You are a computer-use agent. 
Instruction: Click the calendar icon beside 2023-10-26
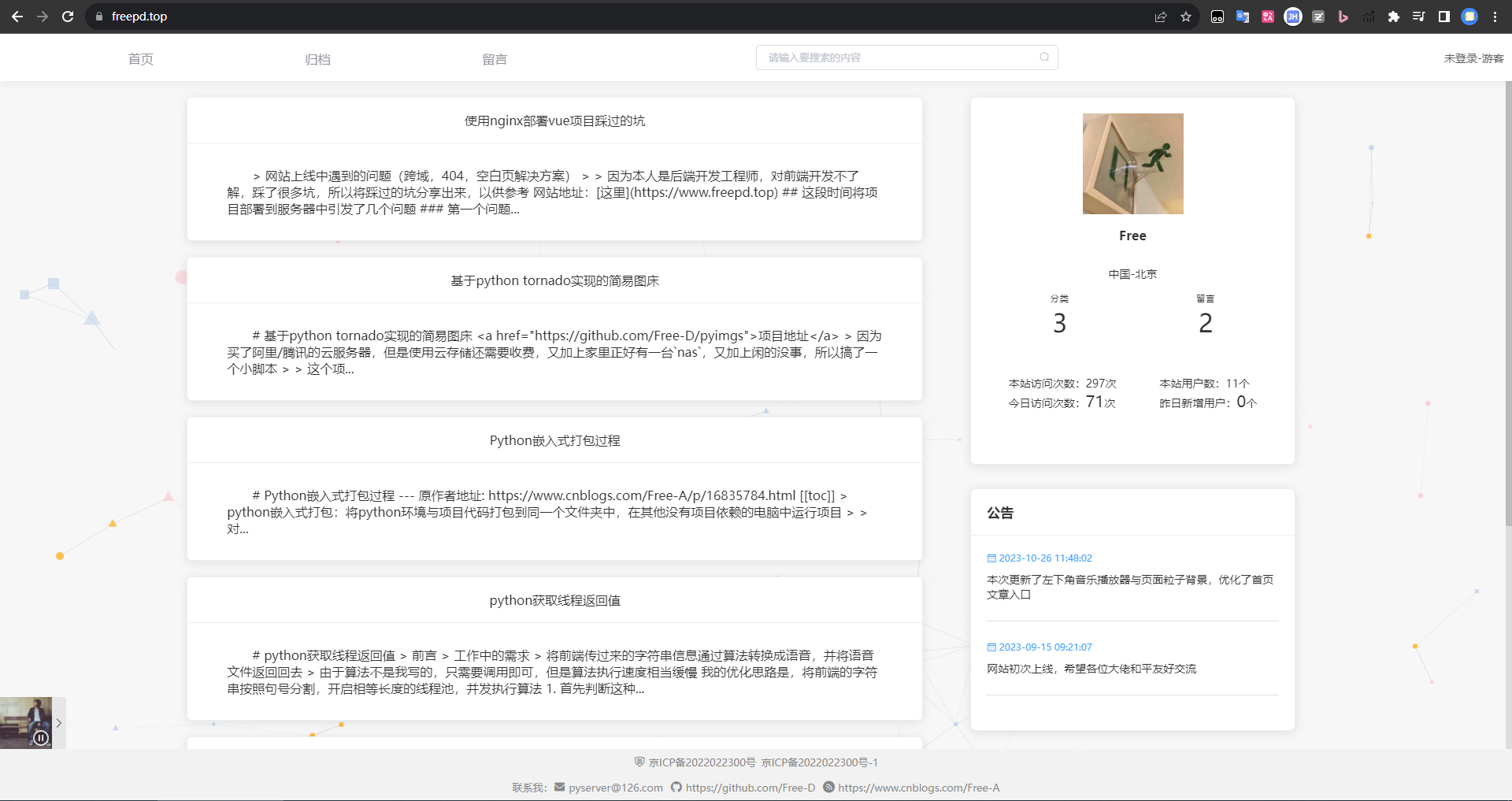pos(991,558)
